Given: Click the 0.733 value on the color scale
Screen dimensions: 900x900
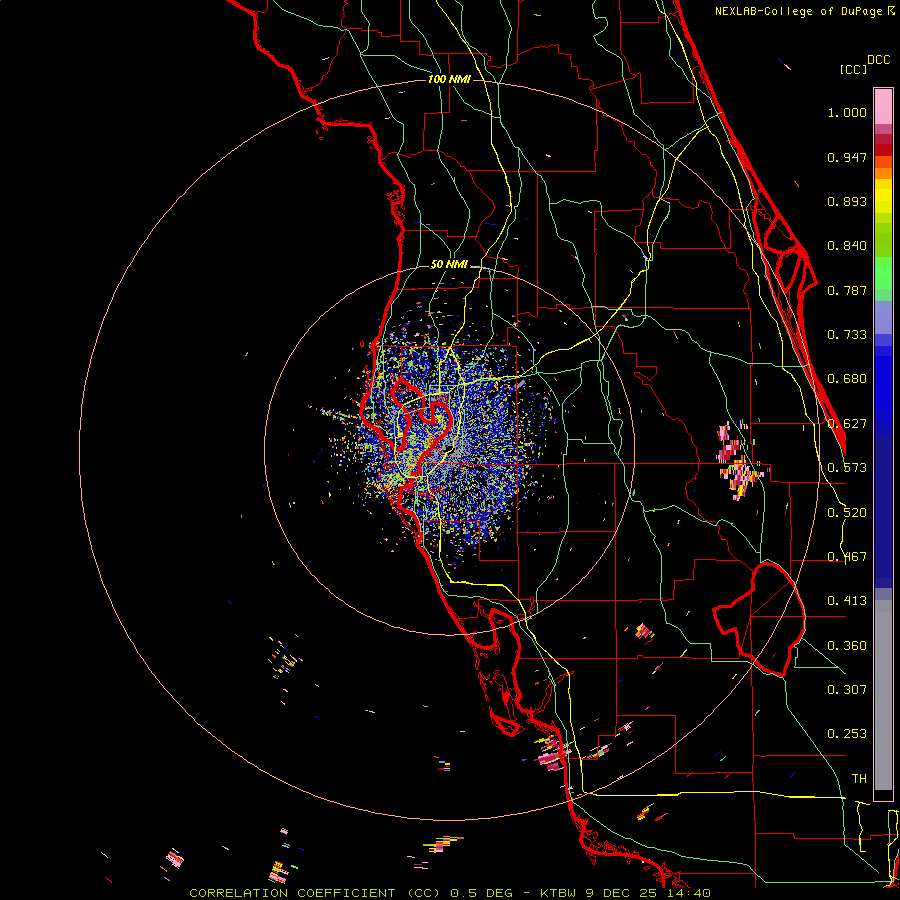Looking at the screenshot, I should (847, 335).
